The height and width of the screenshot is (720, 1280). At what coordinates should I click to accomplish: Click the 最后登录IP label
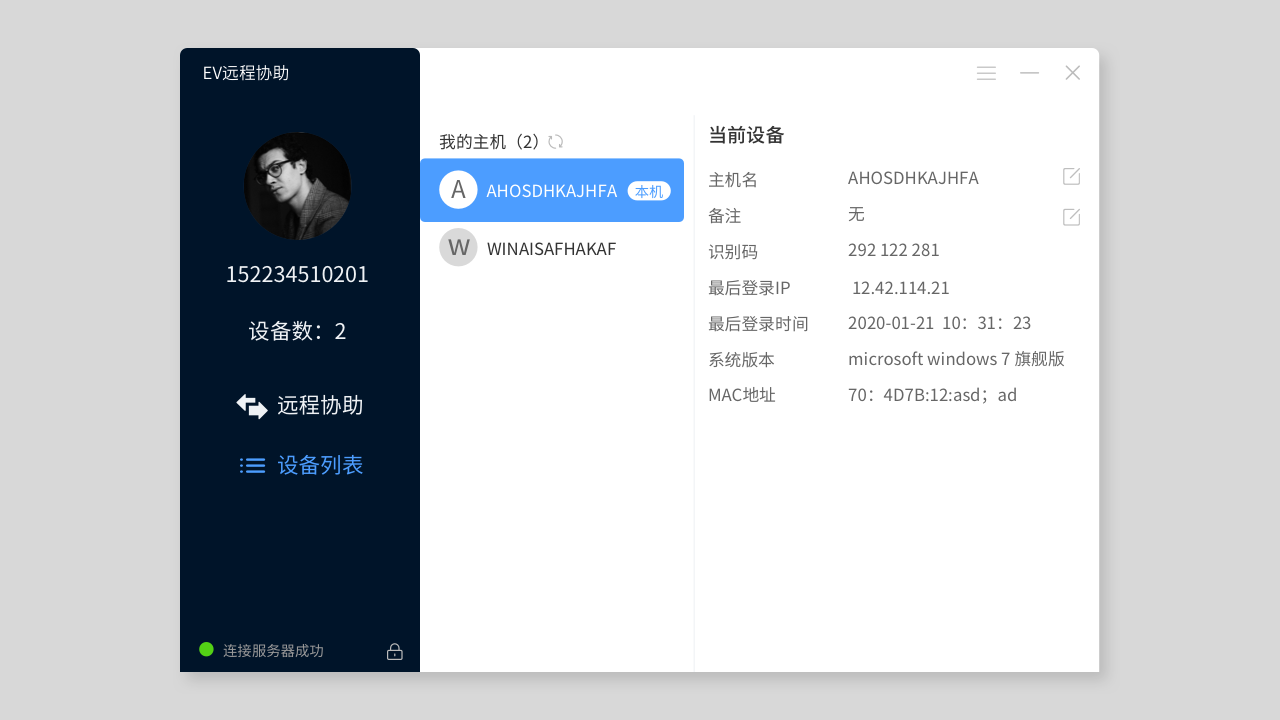pyautogui.click(x=749, y=288)
